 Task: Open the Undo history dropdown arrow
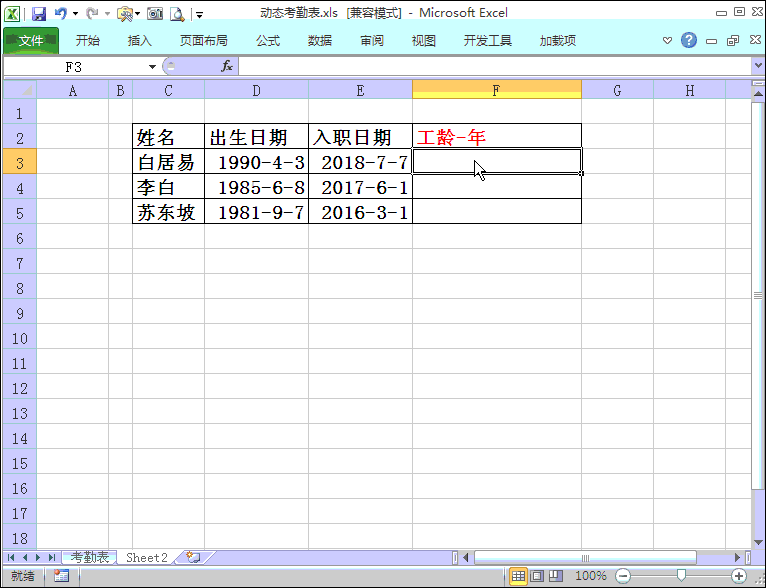point(75,14)
